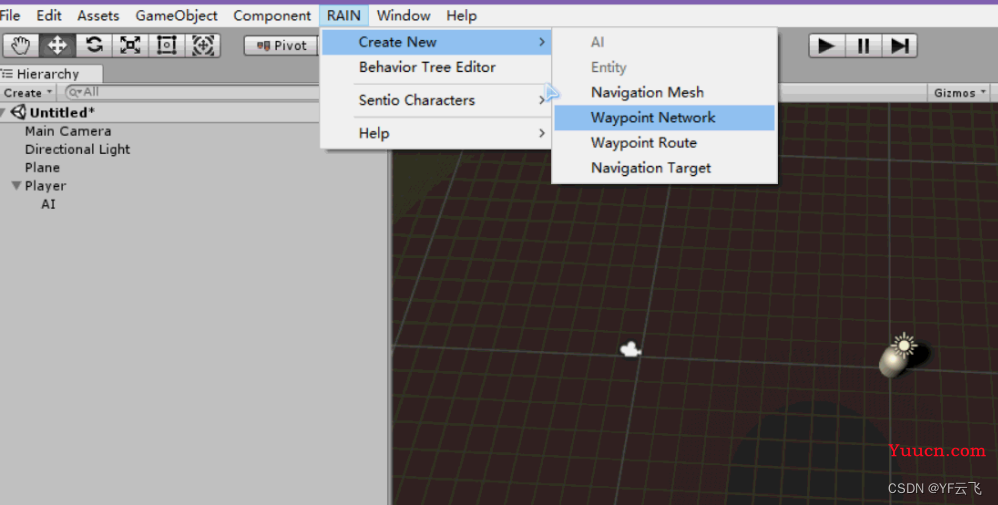Expand the Help submenu in RAIN menu
The width and height of the screenshot is (998, 505).
437,133
